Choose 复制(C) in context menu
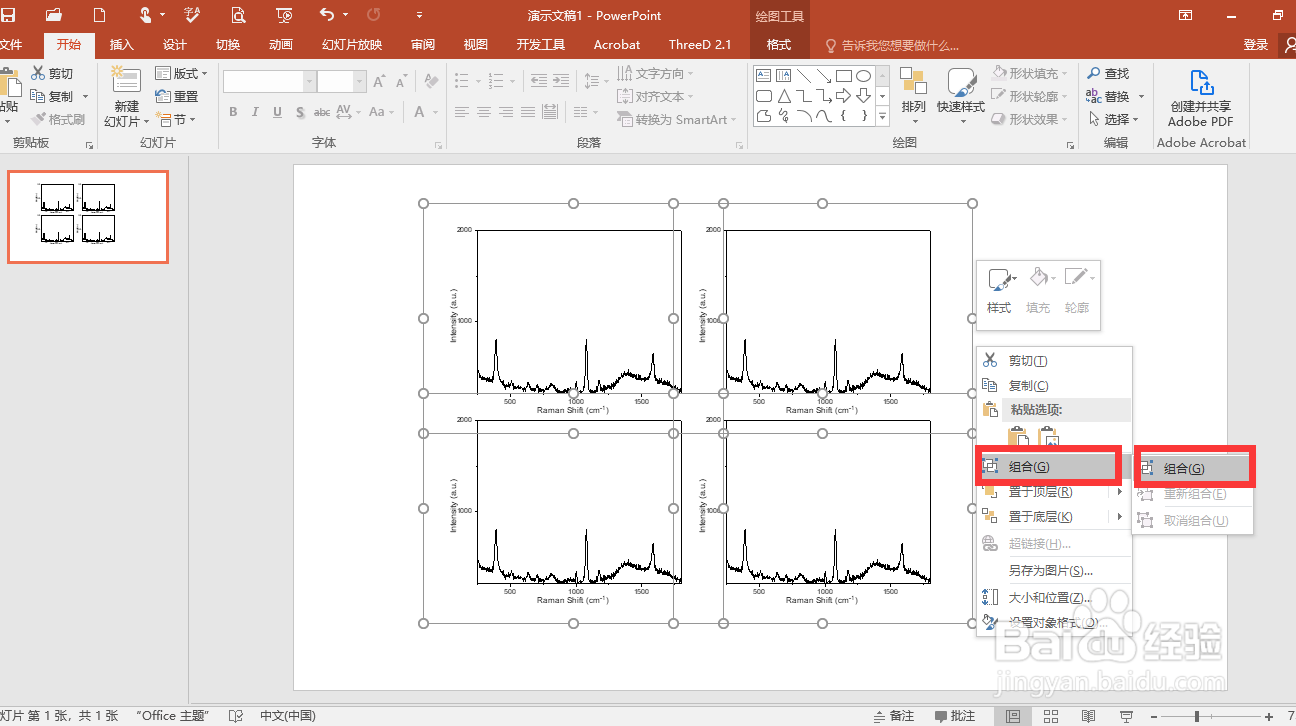This screenshot has width=1296, height=726. pos(1054,386)
